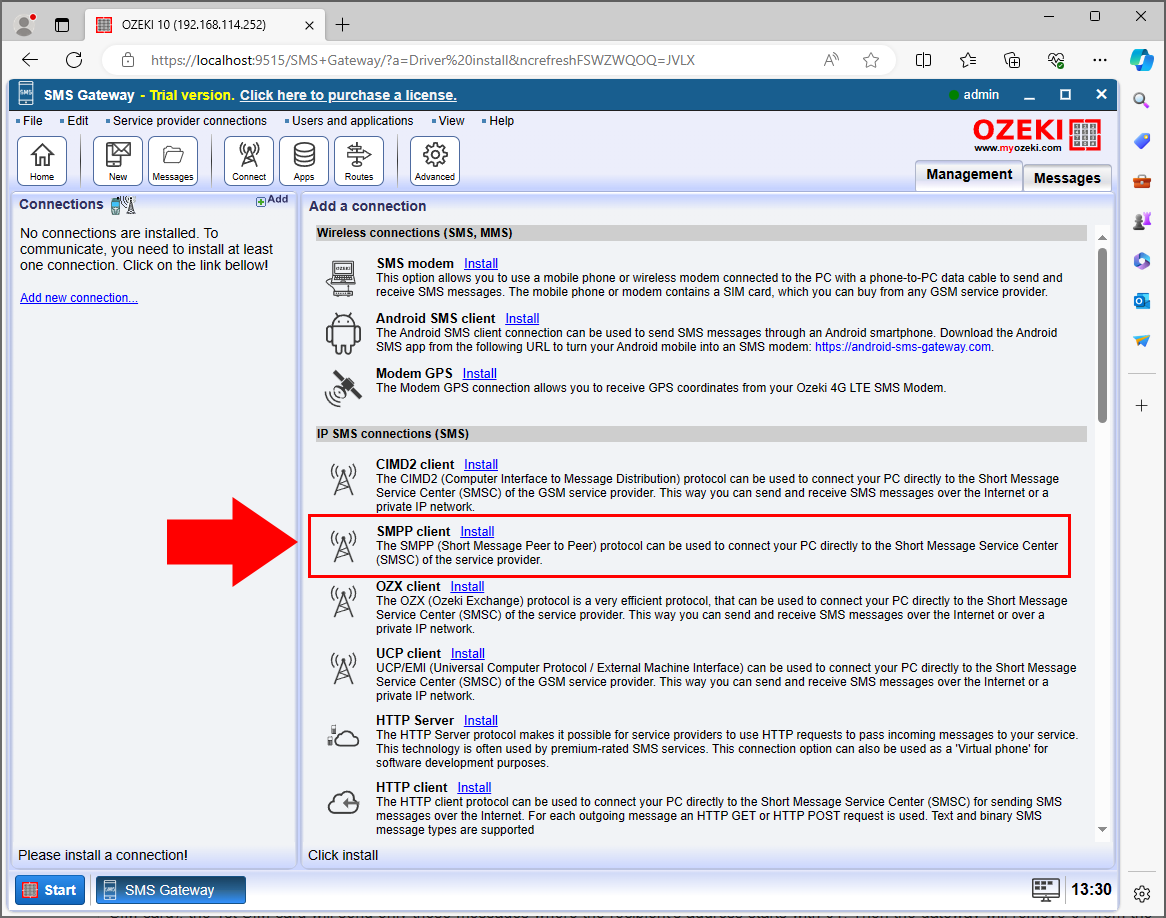Click the SMS Gateway title bar phone icon
1166x918 pixels.
coord(26,94)
